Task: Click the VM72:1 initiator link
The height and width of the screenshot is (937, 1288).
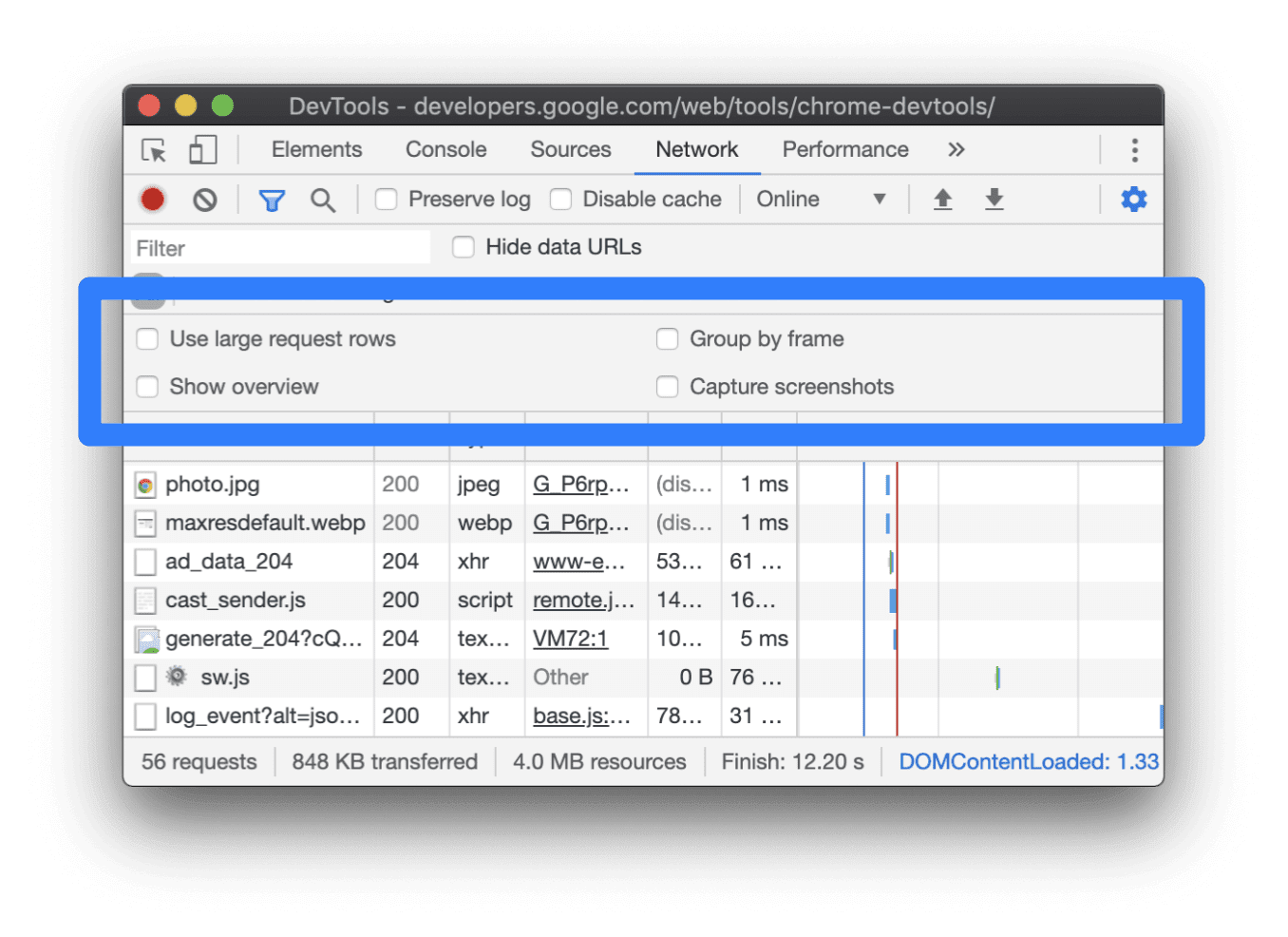Action: [x=570, y=639]
